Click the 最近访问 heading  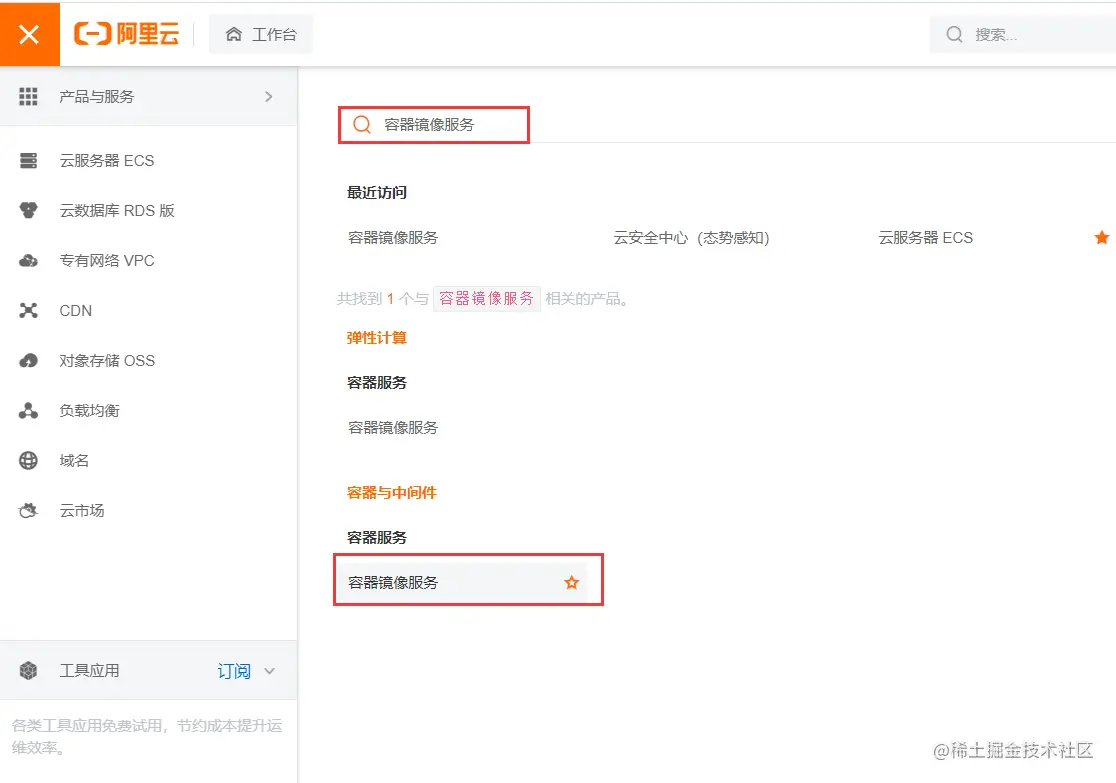coord(377,193)
